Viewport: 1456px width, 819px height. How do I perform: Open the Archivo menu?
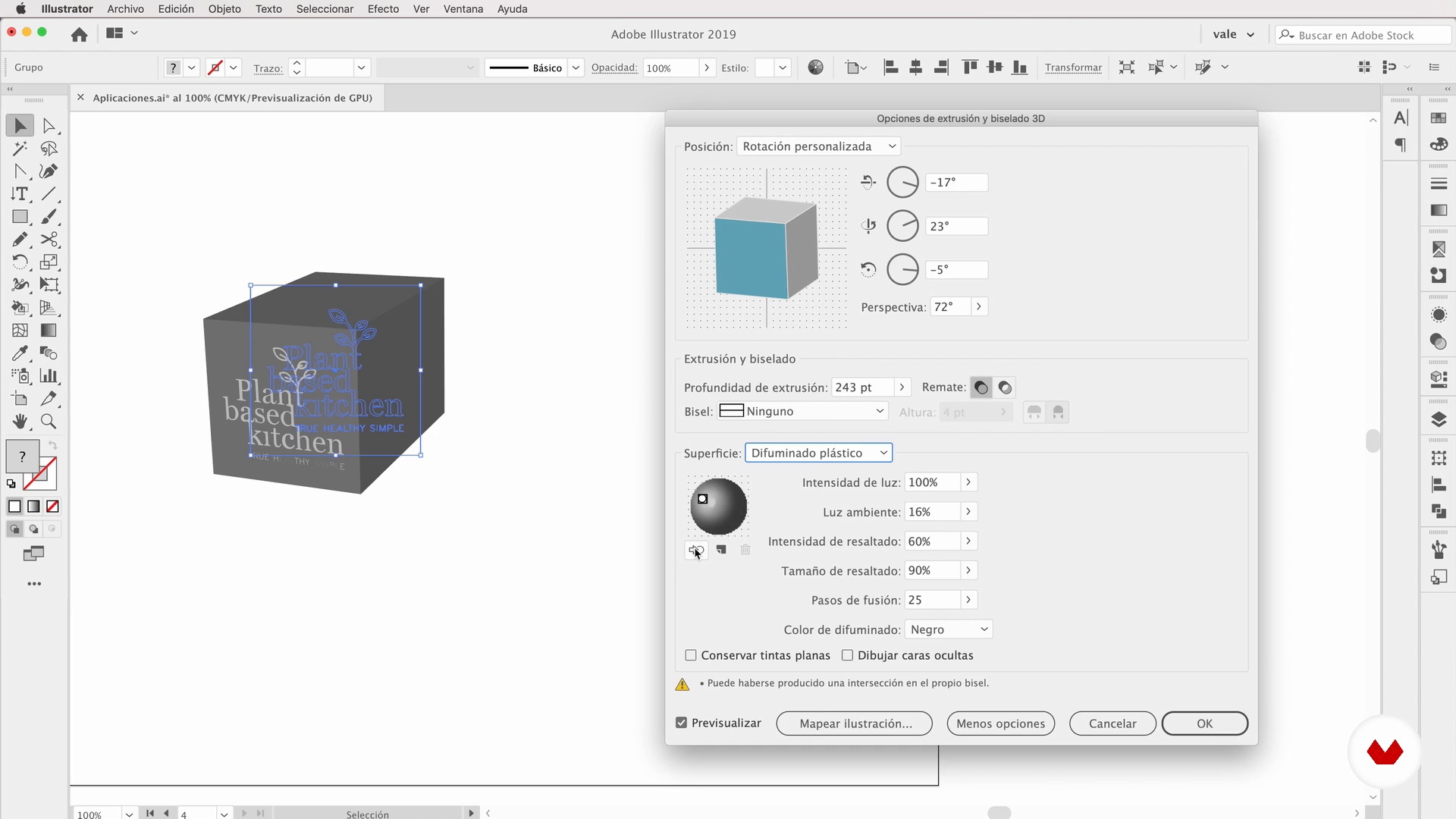tap(126, 9)
